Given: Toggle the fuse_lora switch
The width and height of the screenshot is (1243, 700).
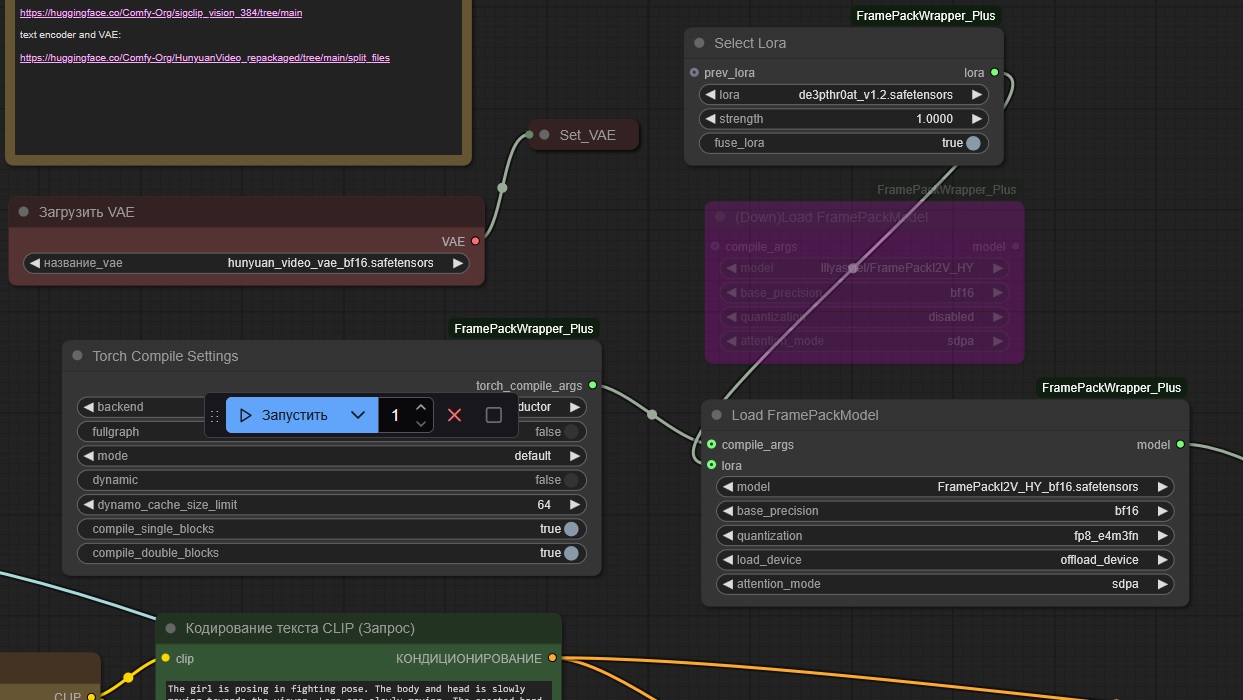Looking at the screenshot, I should coord(973,143).
